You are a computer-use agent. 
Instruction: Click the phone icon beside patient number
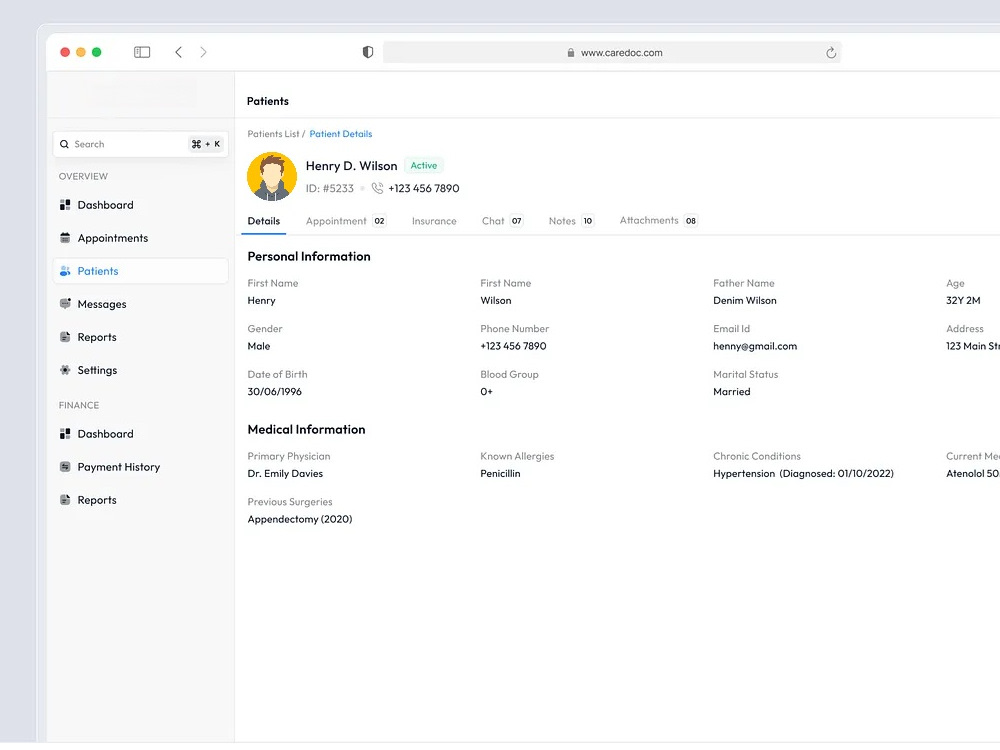[378, 188]
